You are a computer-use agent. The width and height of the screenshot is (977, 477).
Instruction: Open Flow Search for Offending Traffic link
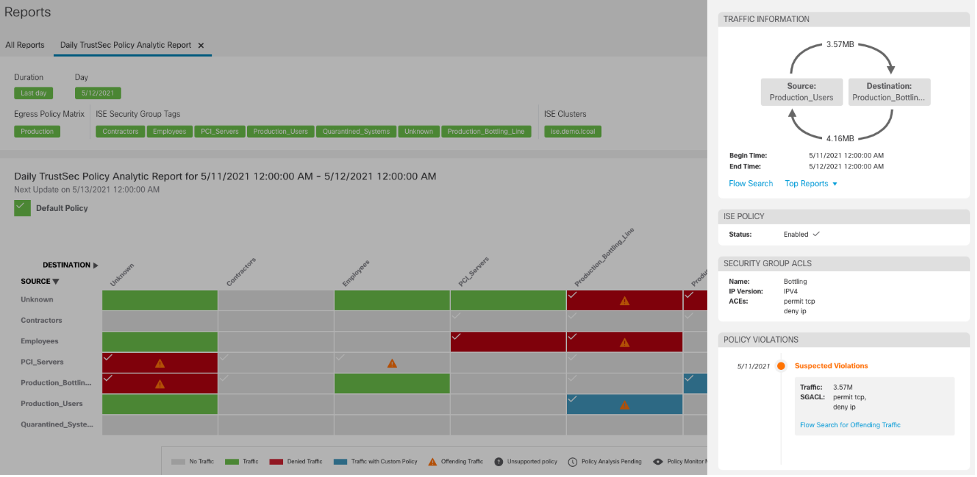pos(850,425)
